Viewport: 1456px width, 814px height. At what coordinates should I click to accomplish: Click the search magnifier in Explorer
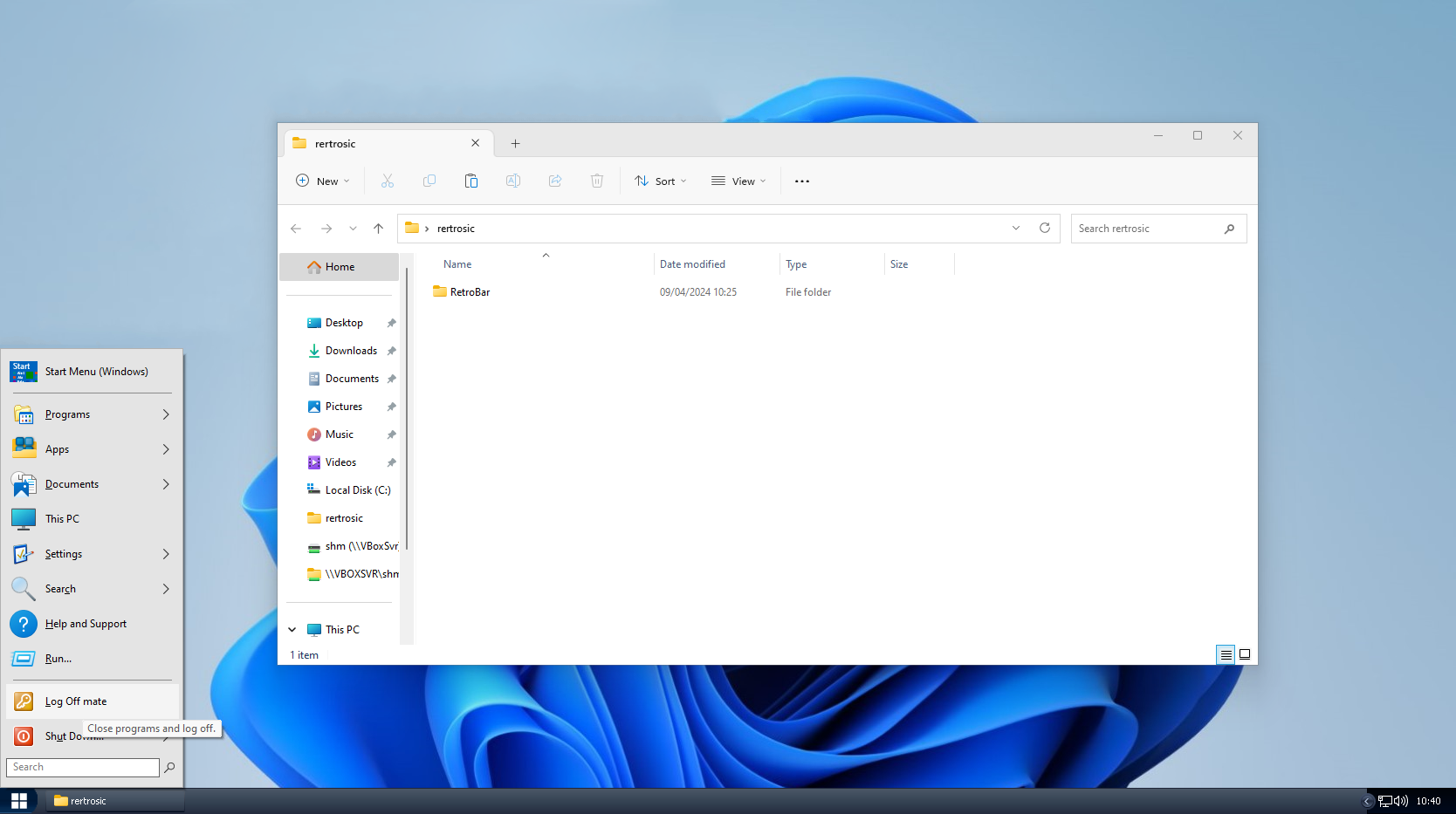point(1229,229)
